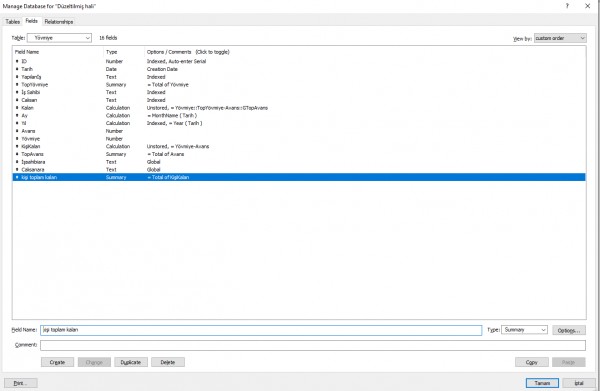
Task: Click the Copy button
Action: click(x=532, y=362)
